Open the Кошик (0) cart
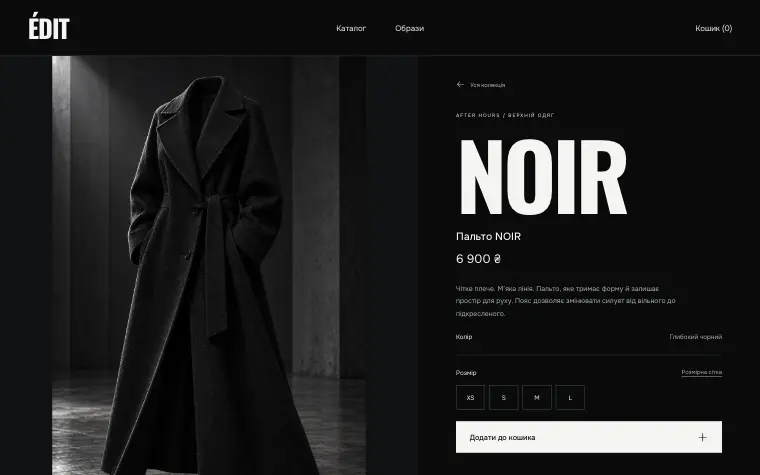Image resolution: width=760 pixels, height=475 pixels. [x=713, y=28]
